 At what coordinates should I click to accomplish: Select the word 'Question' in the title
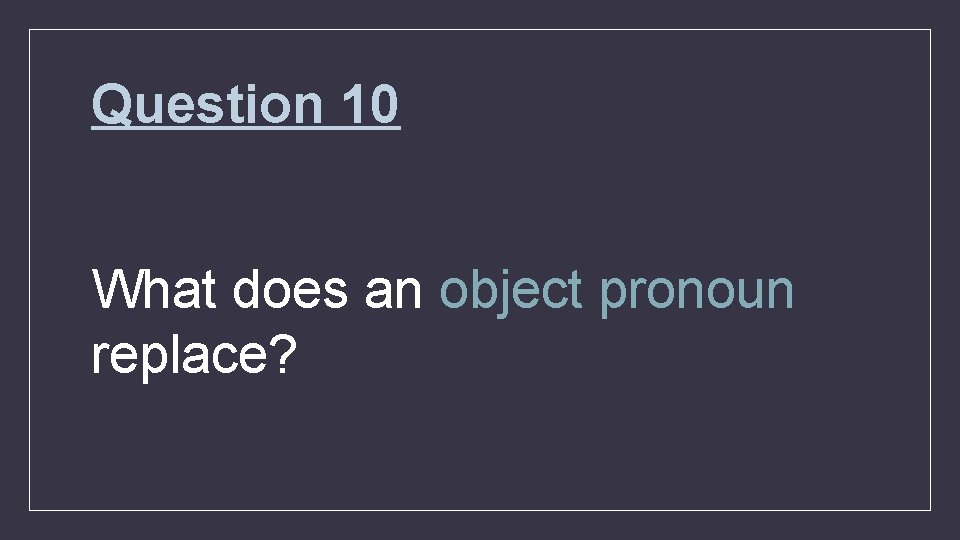[207, 105]
